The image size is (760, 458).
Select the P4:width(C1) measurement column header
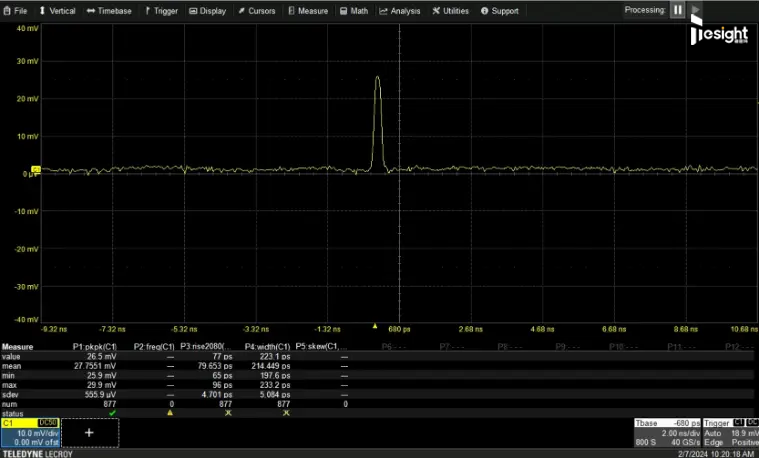(x=267, y=347)
